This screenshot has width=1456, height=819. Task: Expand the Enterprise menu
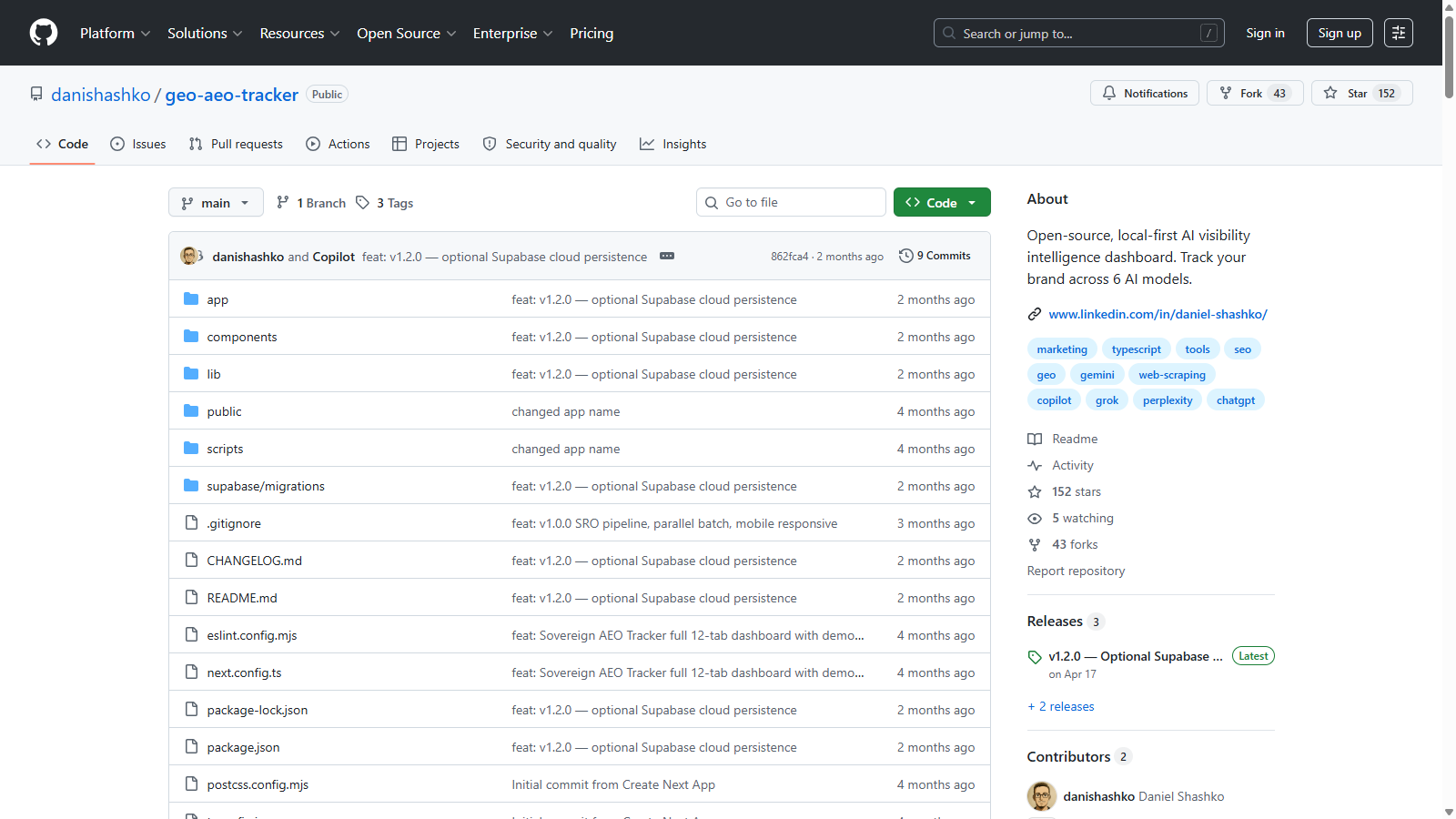click(x=512, y=33)
